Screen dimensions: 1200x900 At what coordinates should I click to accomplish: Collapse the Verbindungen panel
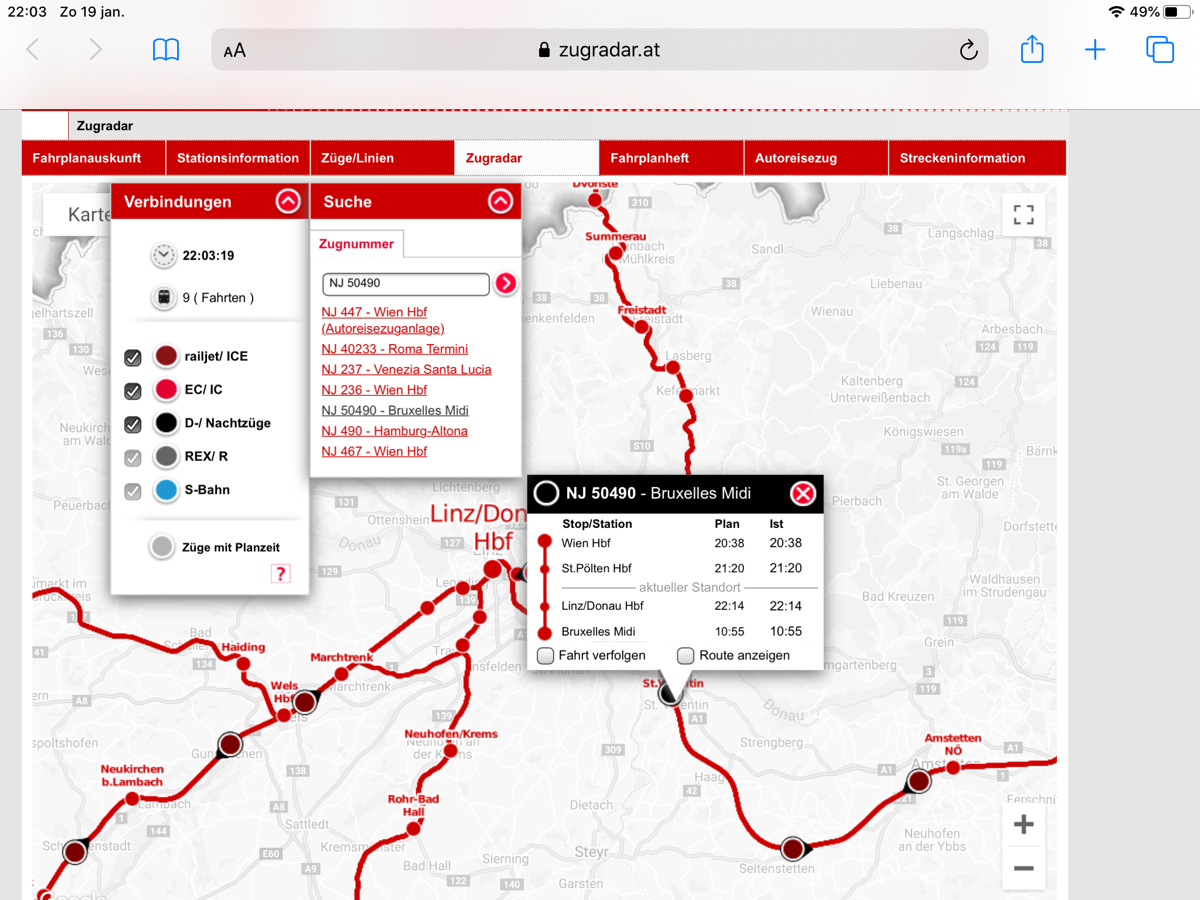click(x=288, y=202)
